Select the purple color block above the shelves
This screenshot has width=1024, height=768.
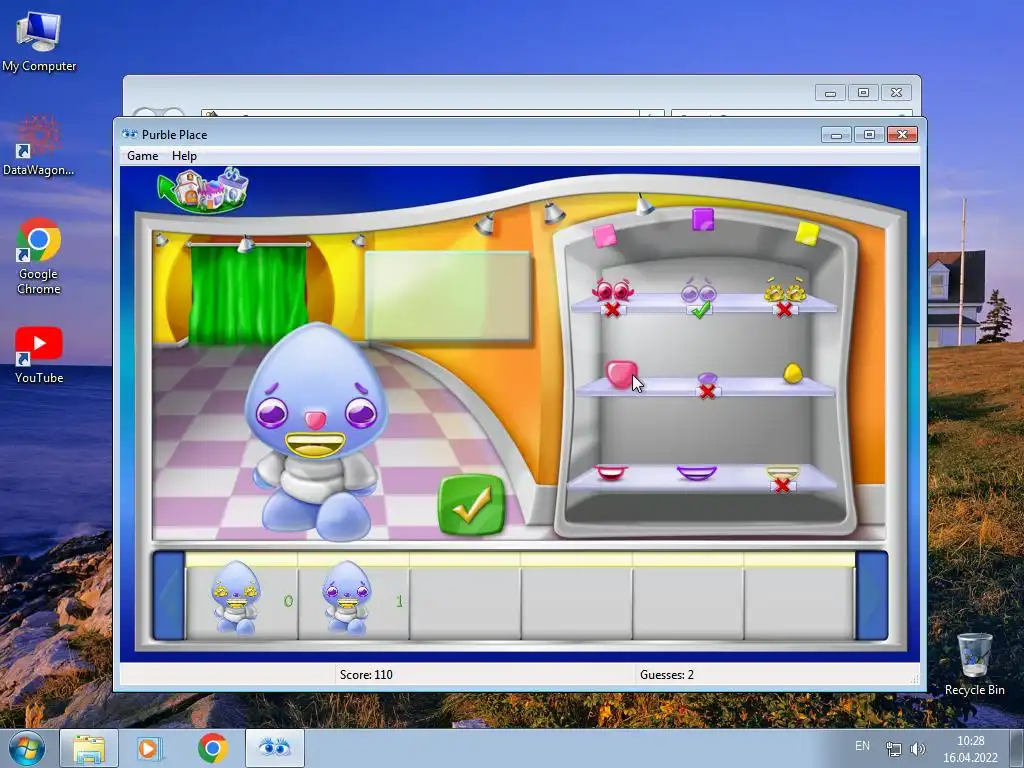click(x=703, y=219)
